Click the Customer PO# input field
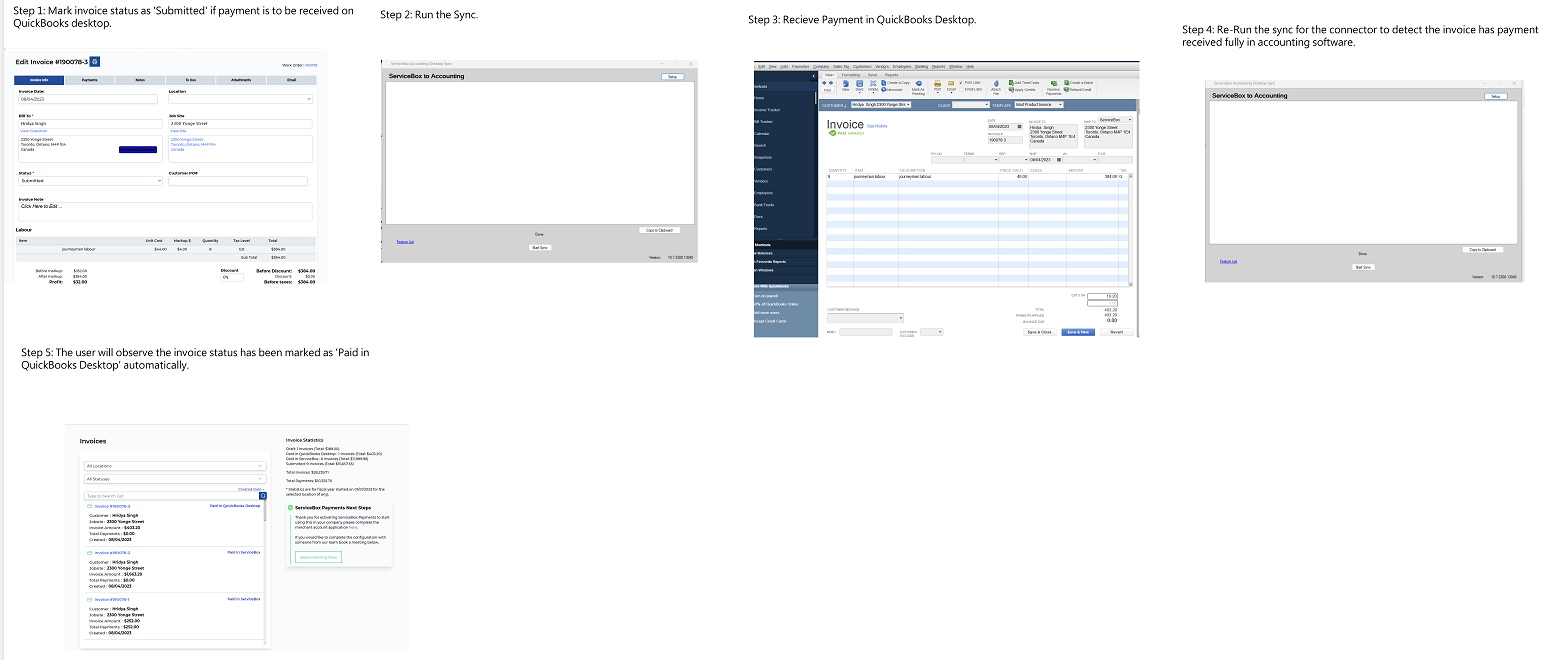Screen dimensions: 1542x660 (x=238, y=181)
